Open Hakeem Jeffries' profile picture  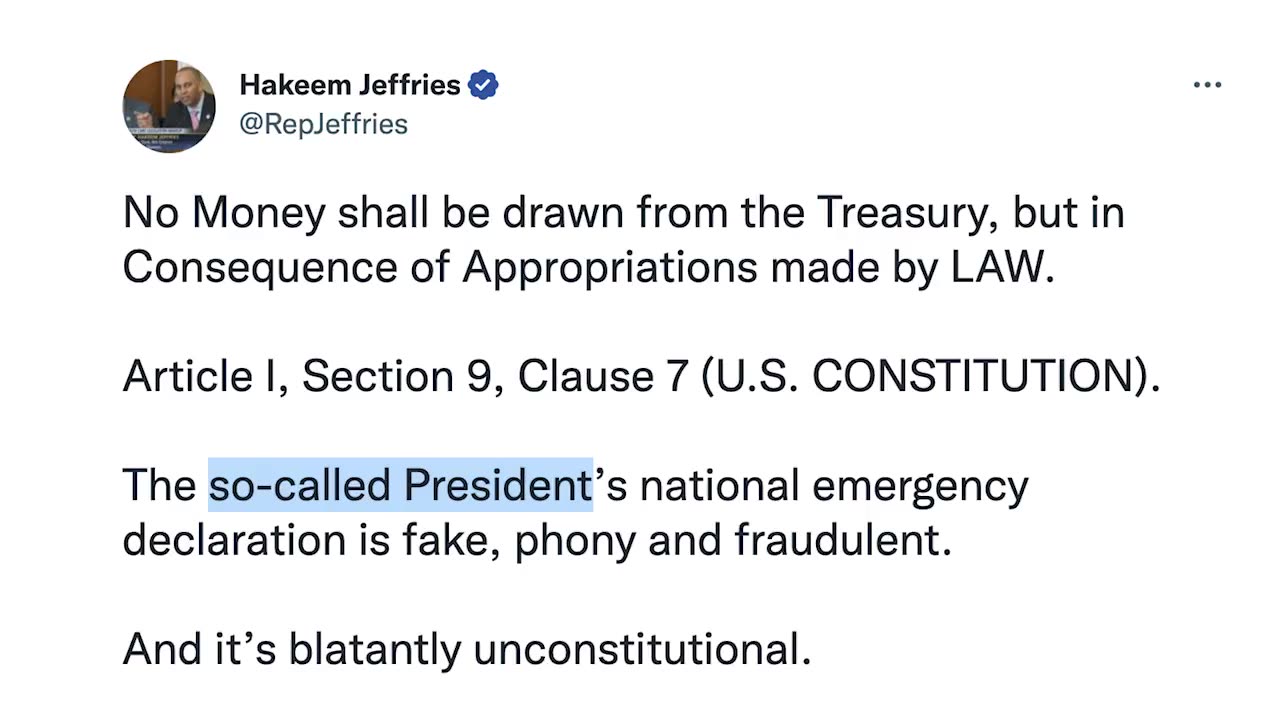(169, 105)
